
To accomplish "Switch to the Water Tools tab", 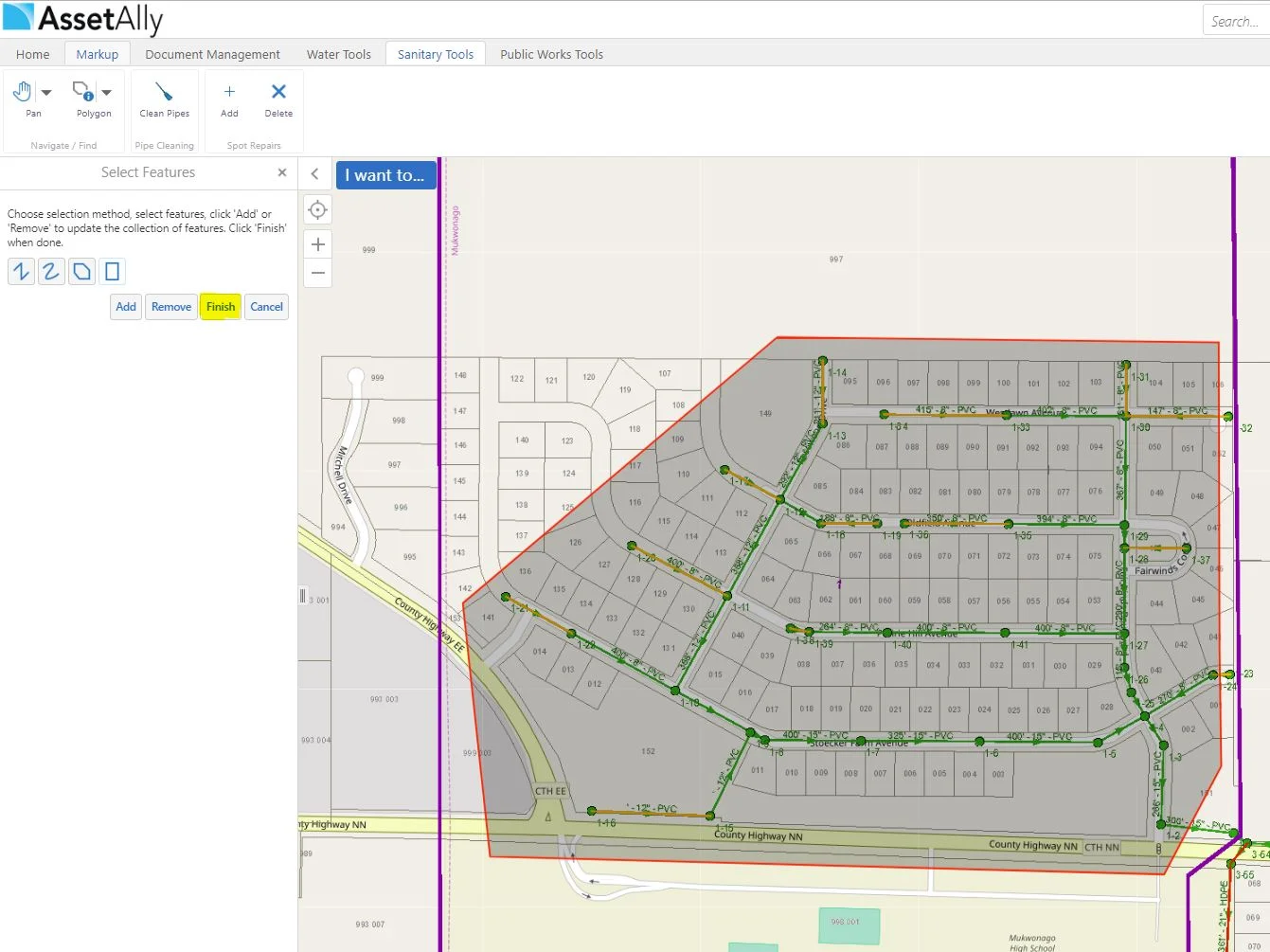I will pyautogui.click(x=338, y=54).
